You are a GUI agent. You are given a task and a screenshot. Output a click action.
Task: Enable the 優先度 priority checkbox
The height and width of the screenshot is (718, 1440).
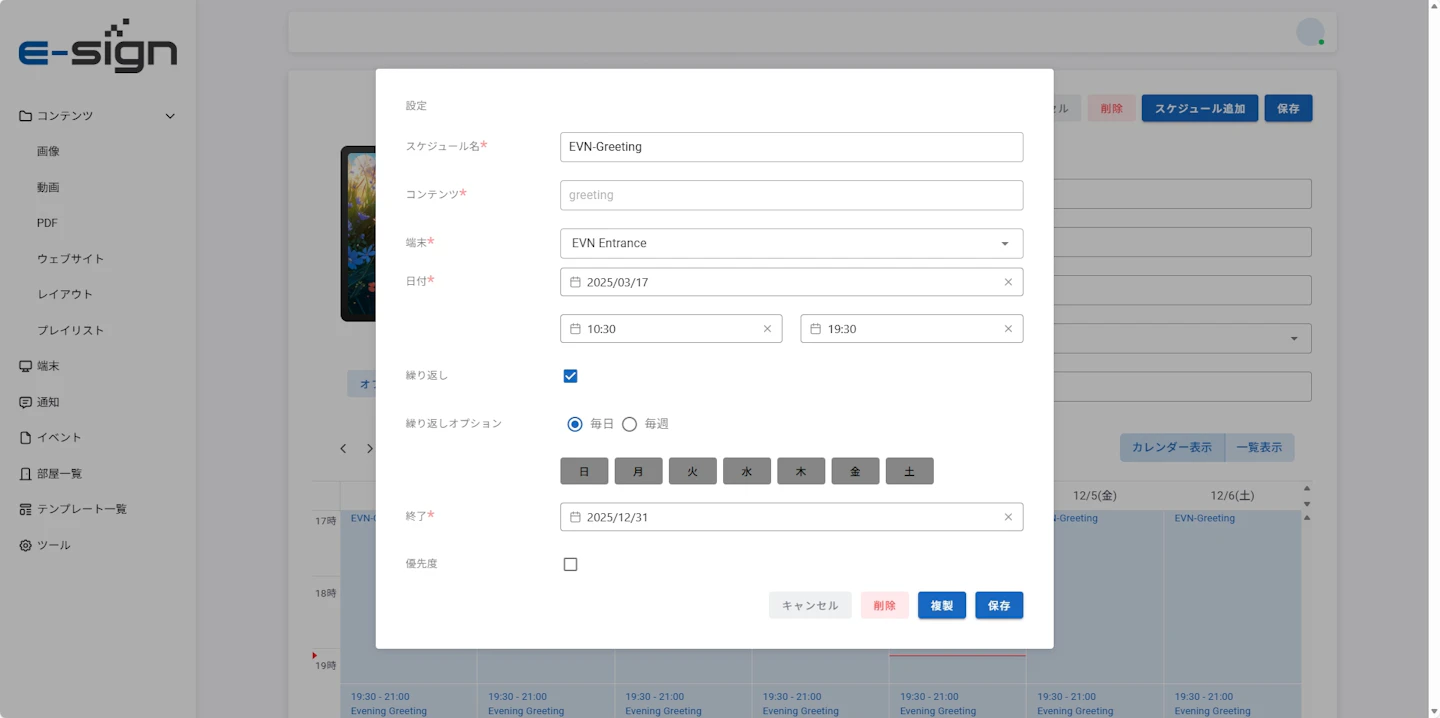[x=570, y=564]
